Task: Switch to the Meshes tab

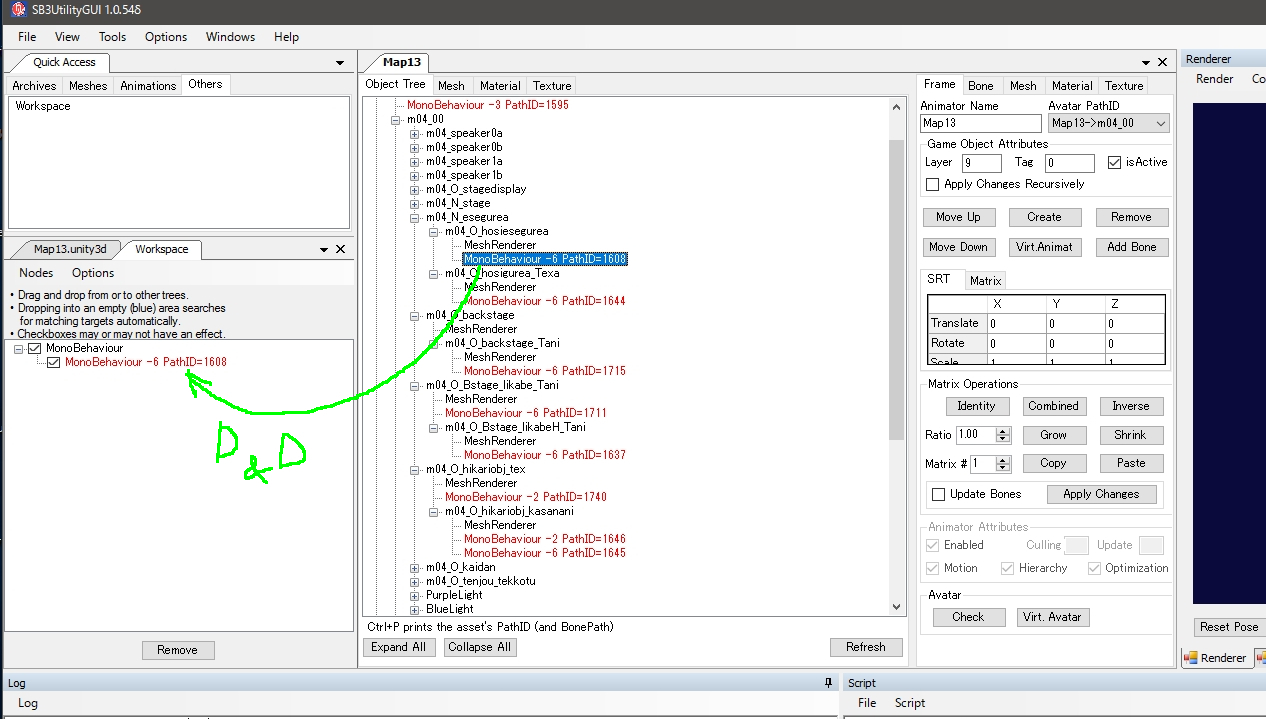Action: [87, 86]
